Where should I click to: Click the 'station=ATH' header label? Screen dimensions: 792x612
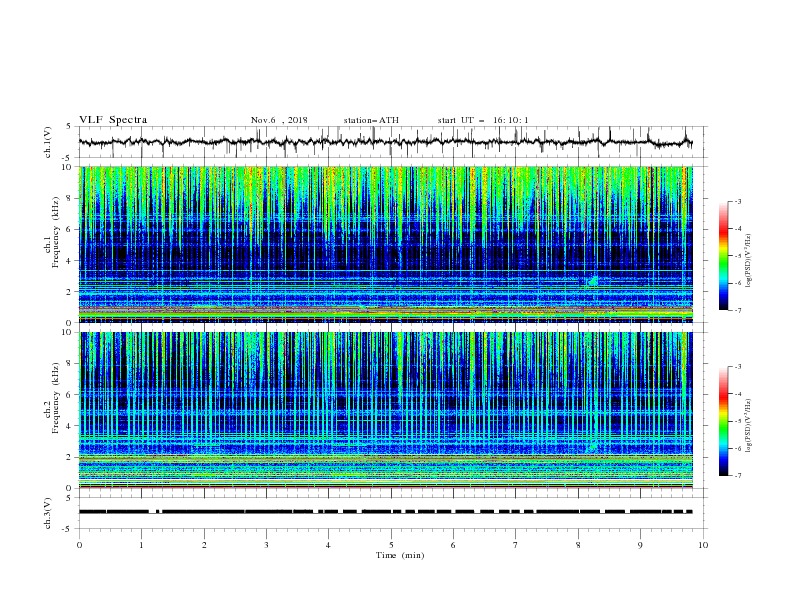(x=371, y=120)
